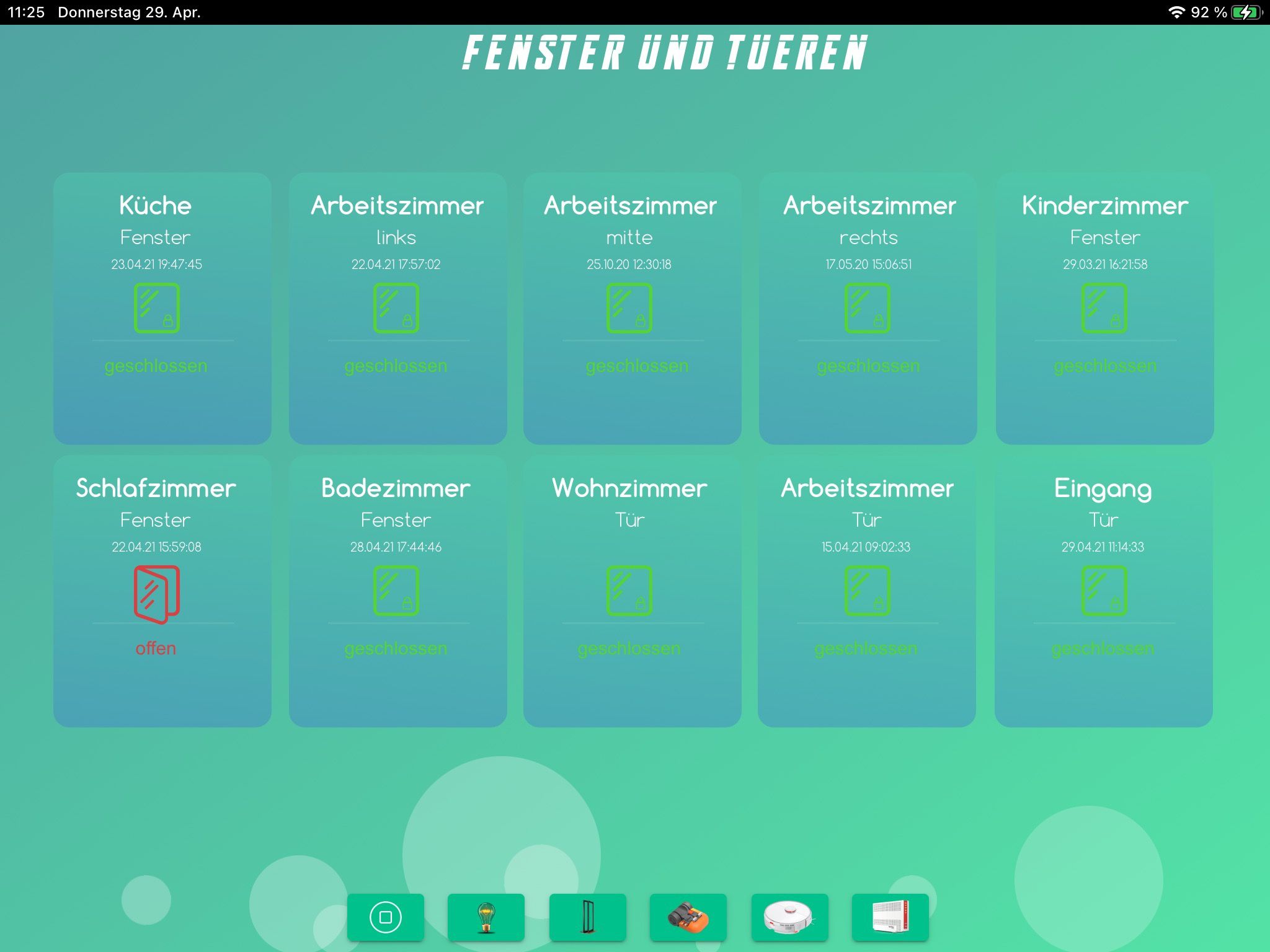Click timestamp 15.04.21 09:02:33 on Arbeitszimmer Tür
This screenshot has width=1270, height=952.
[866, 547]
